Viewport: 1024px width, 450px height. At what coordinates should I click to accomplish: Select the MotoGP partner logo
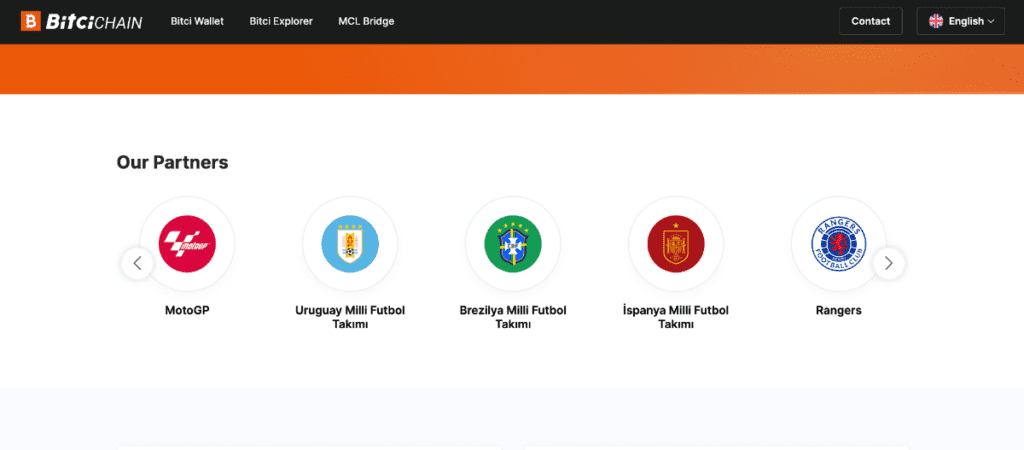coord(187,244)
